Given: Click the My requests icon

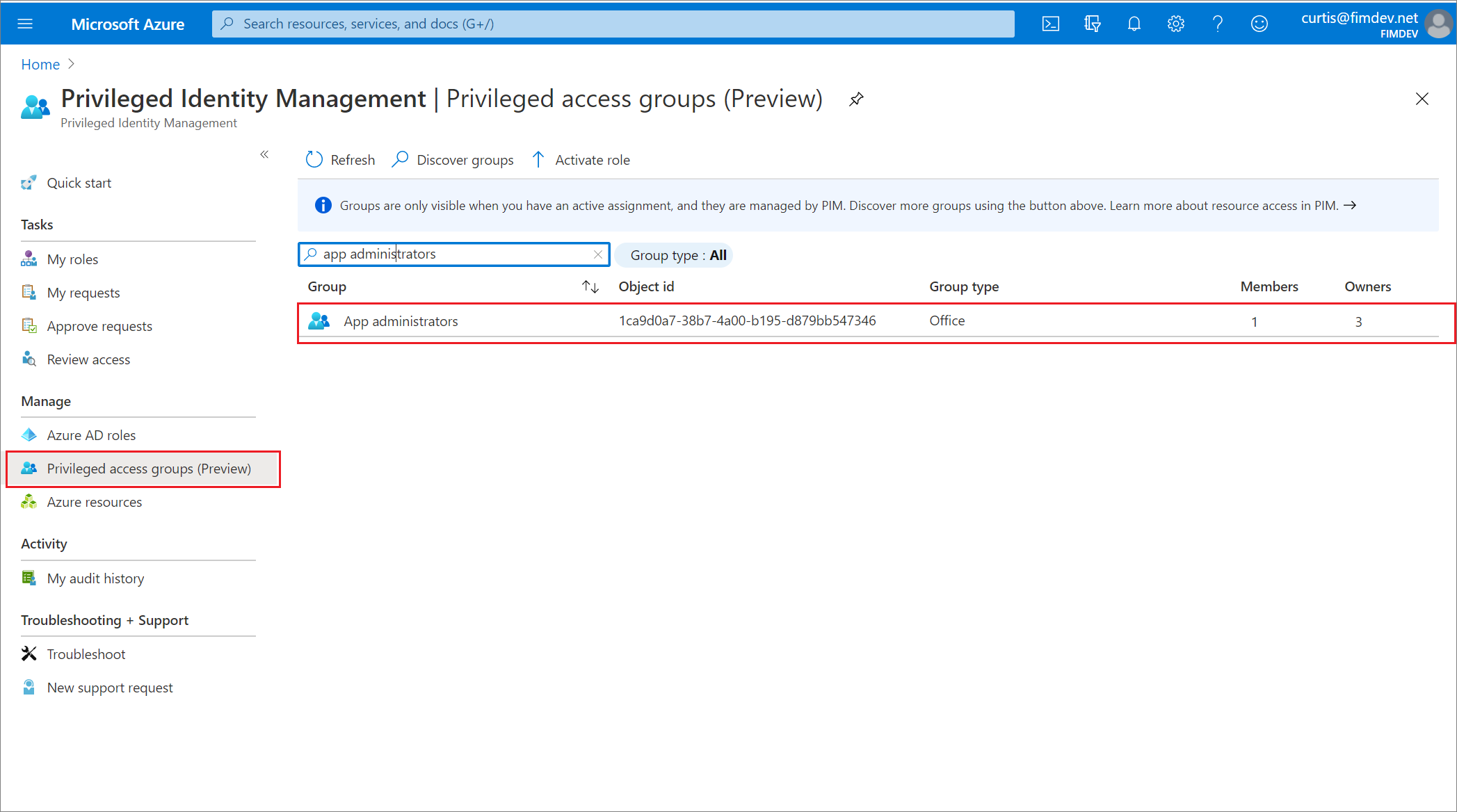Looking at the screenshot, I should (29, 292).
